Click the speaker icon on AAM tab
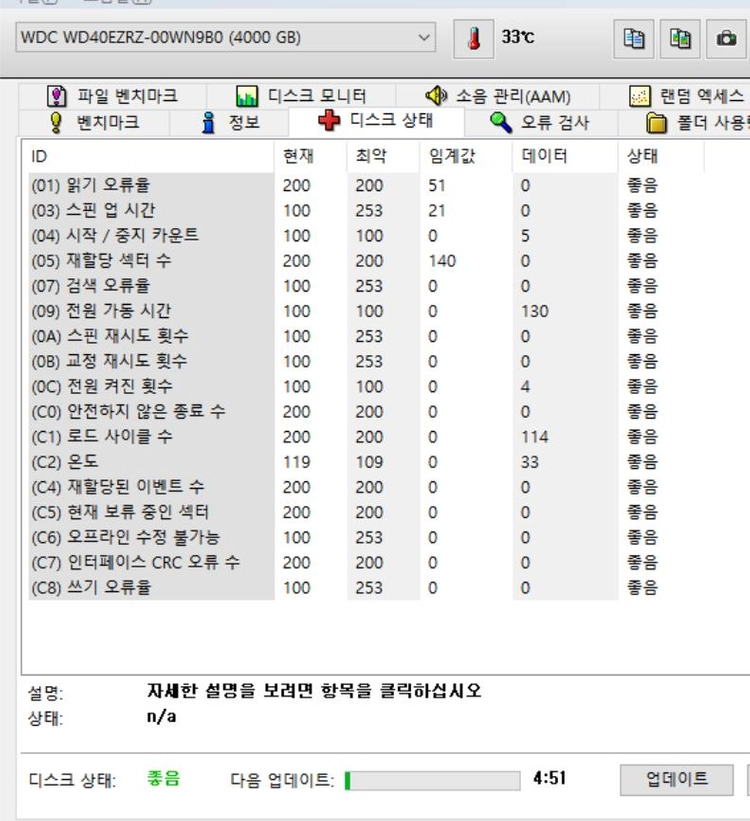Image resolution: width=750 pixels, height=821 pixels. (x=436, y=95)
